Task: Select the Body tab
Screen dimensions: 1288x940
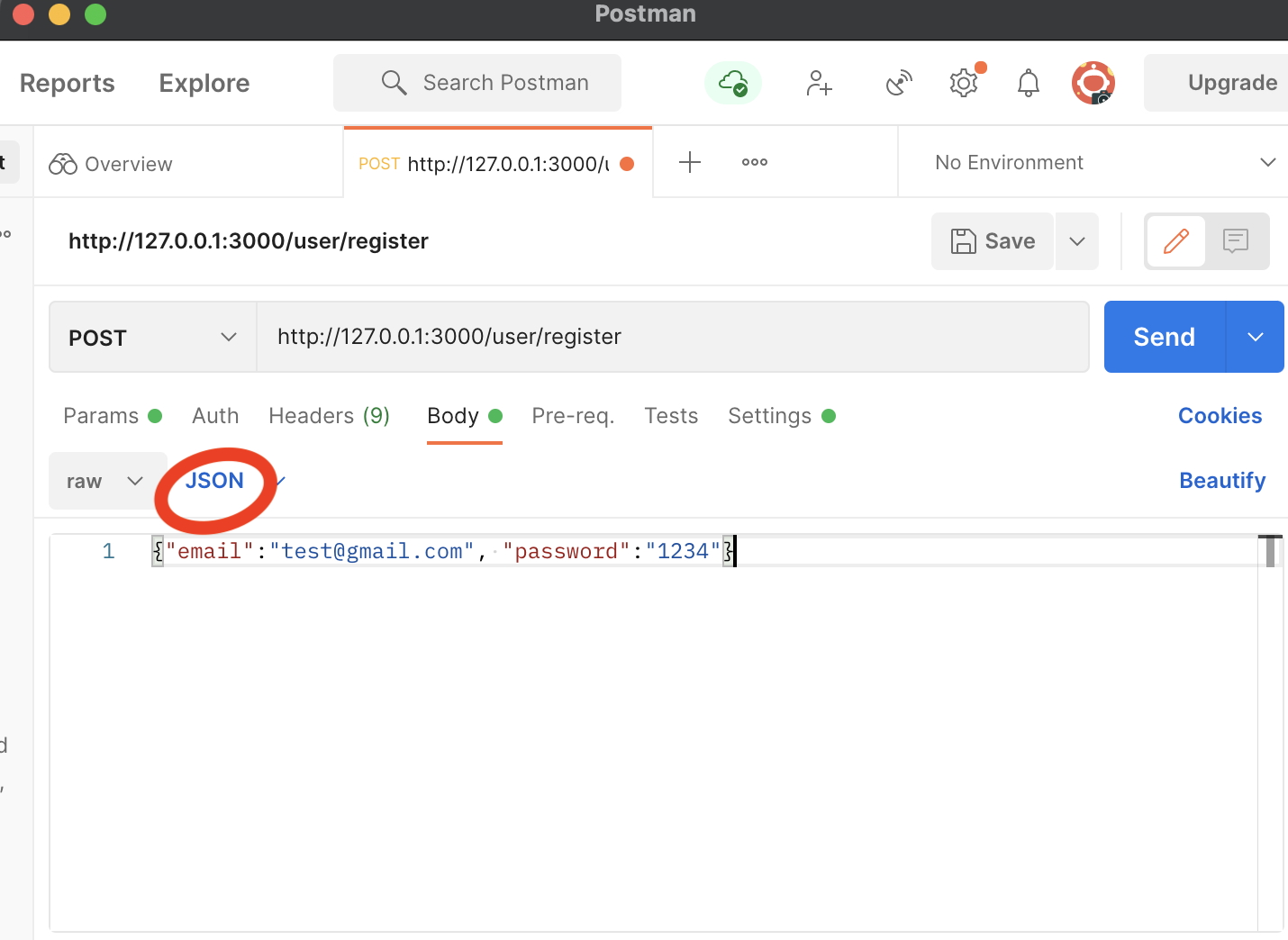Action: (464, 416)
